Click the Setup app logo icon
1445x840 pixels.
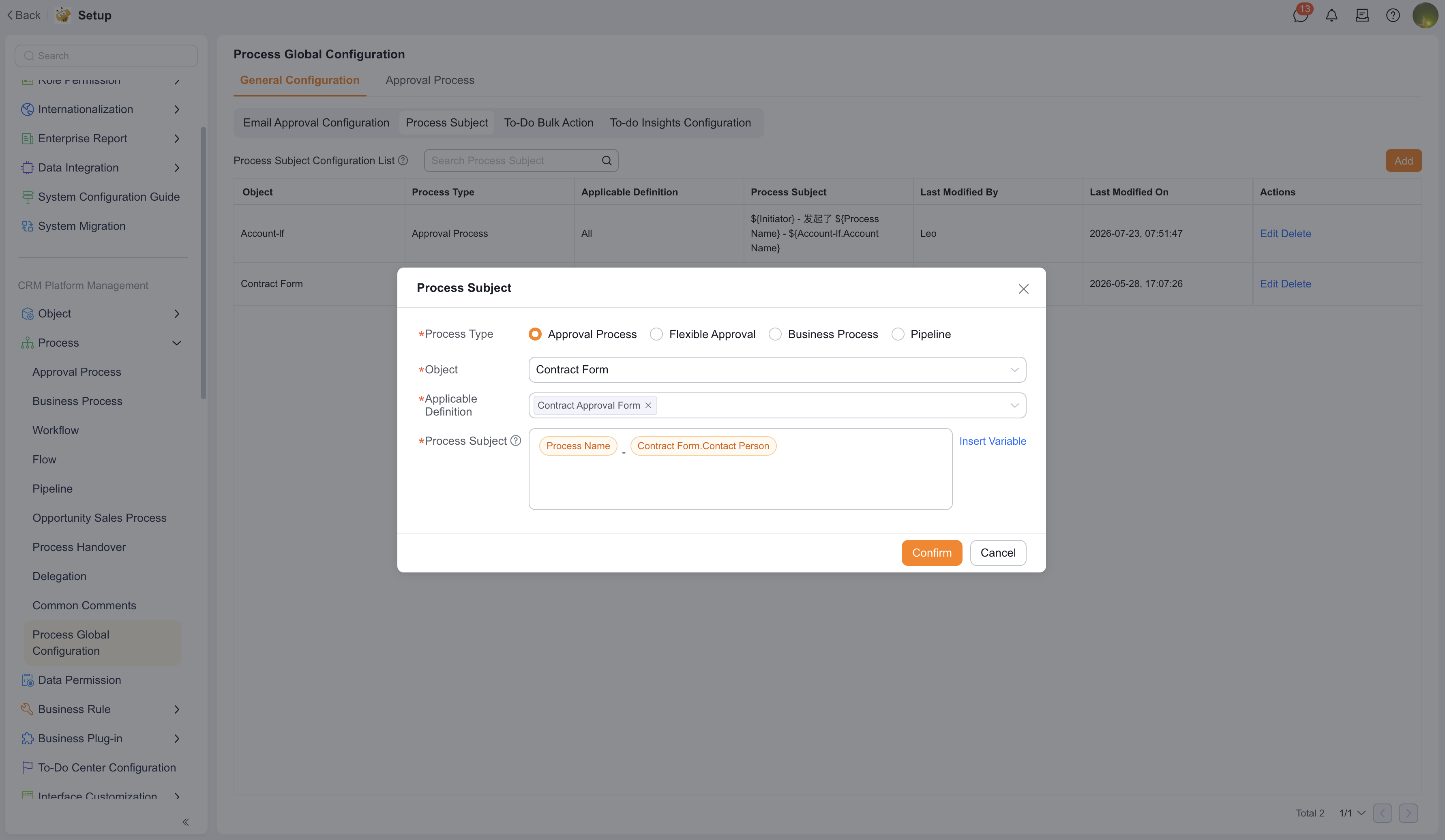[x=63, y=15]
